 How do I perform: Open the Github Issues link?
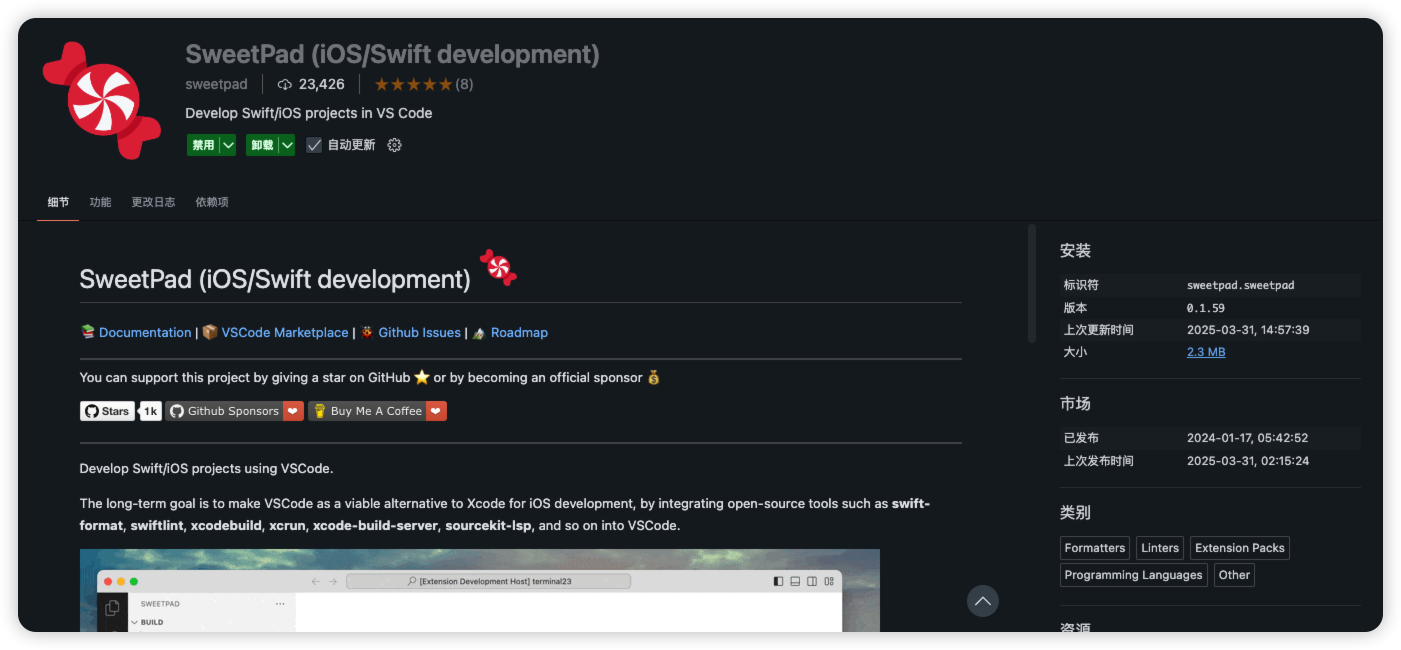coord(419,333)
